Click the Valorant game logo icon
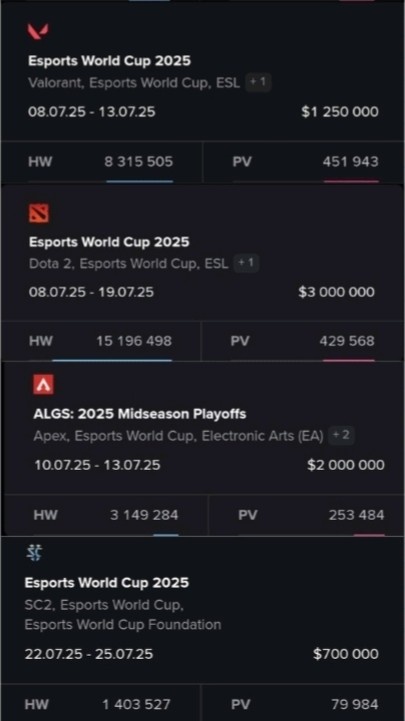 [x=38, y=32]
